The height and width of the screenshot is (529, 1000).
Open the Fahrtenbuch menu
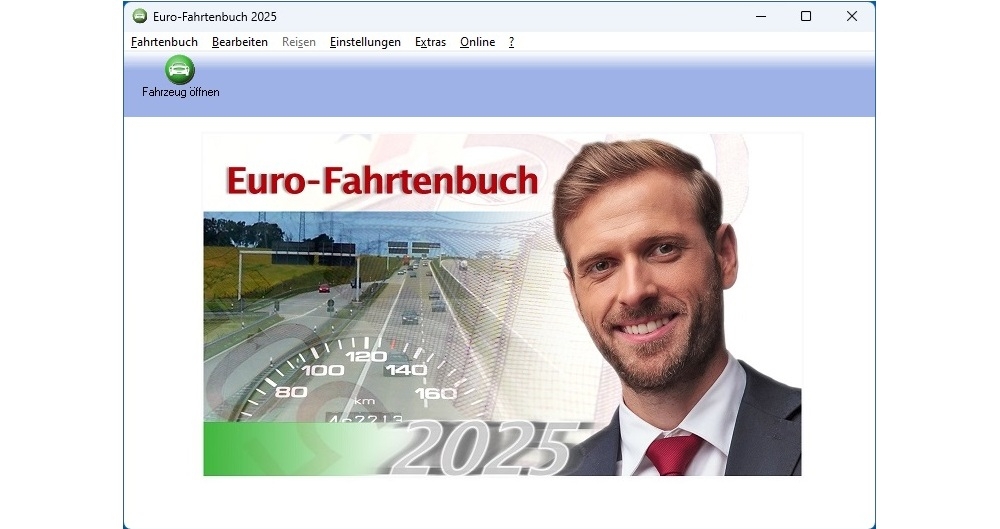[x=164, y=42]
